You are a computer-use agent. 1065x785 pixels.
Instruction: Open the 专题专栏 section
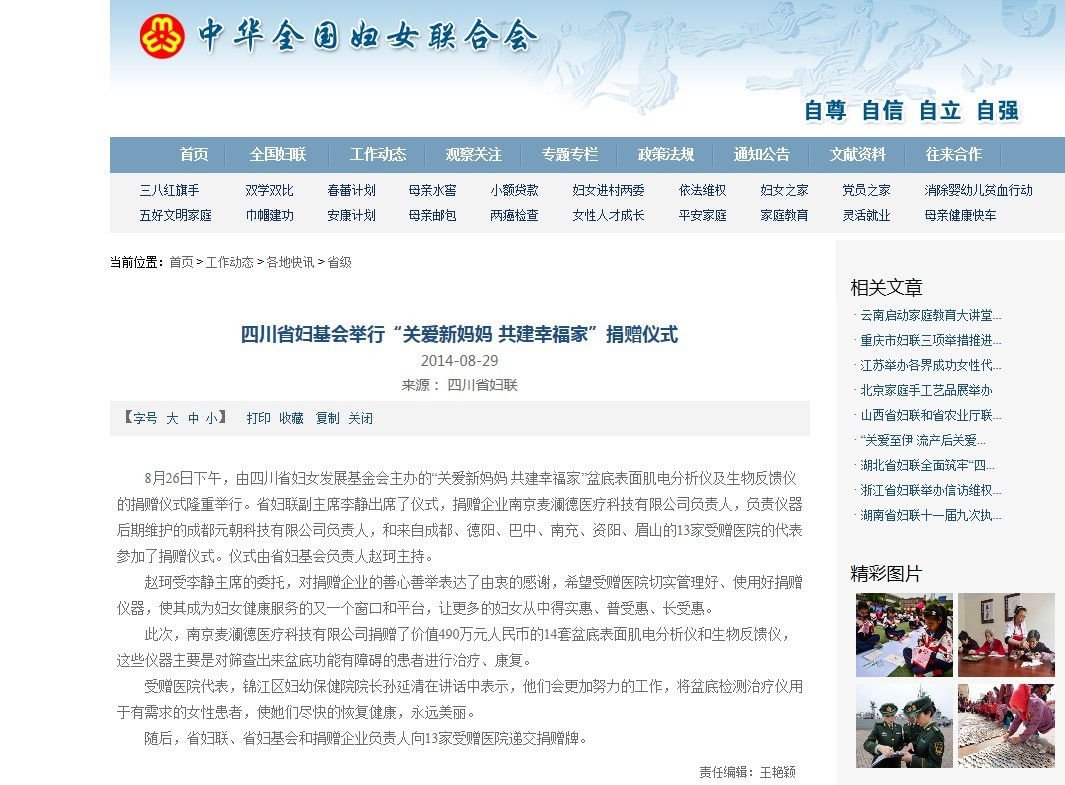click(569, 154)
